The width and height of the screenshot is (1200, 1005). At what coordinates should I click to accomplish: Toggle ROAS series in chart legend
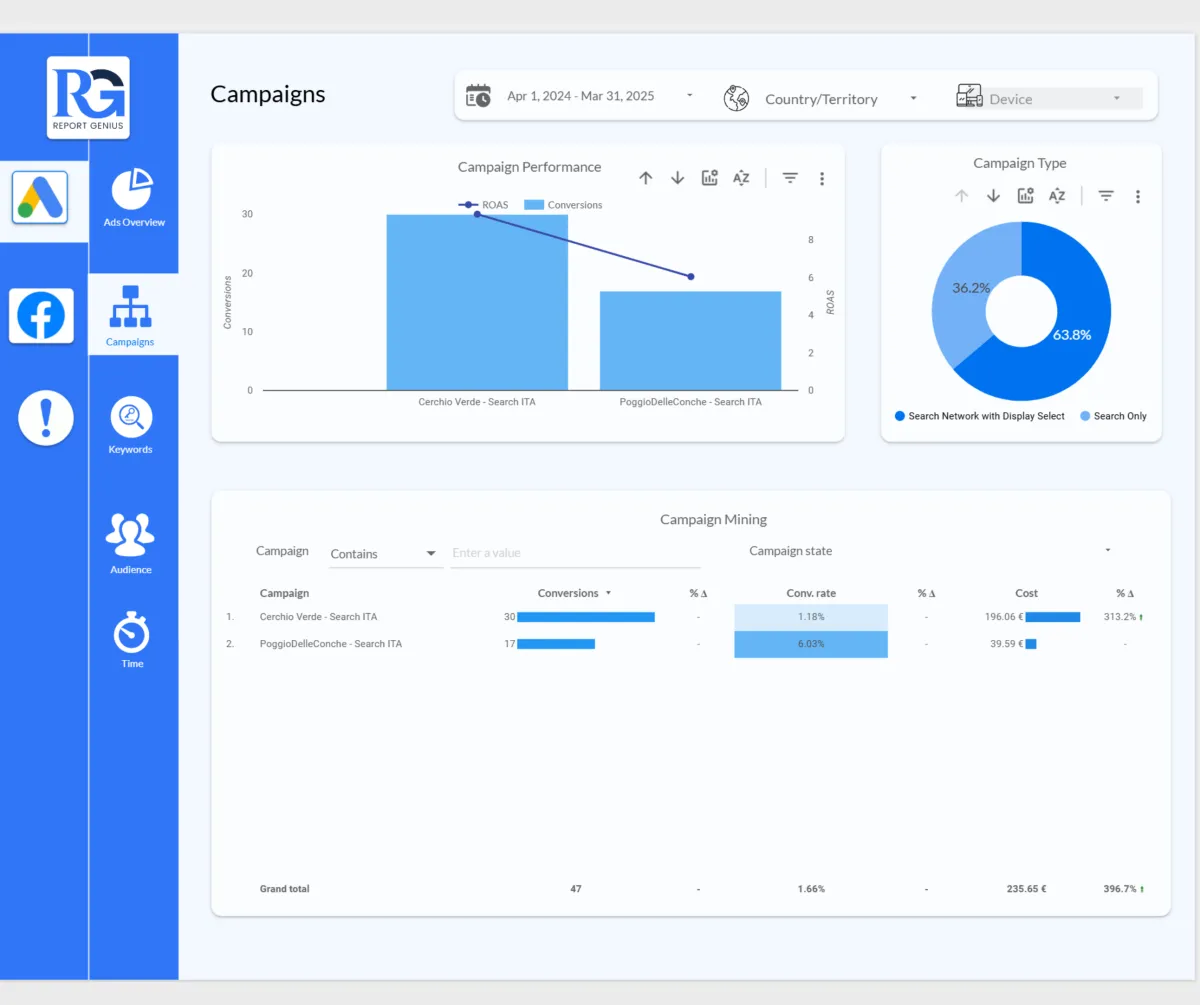click(484, 205)
